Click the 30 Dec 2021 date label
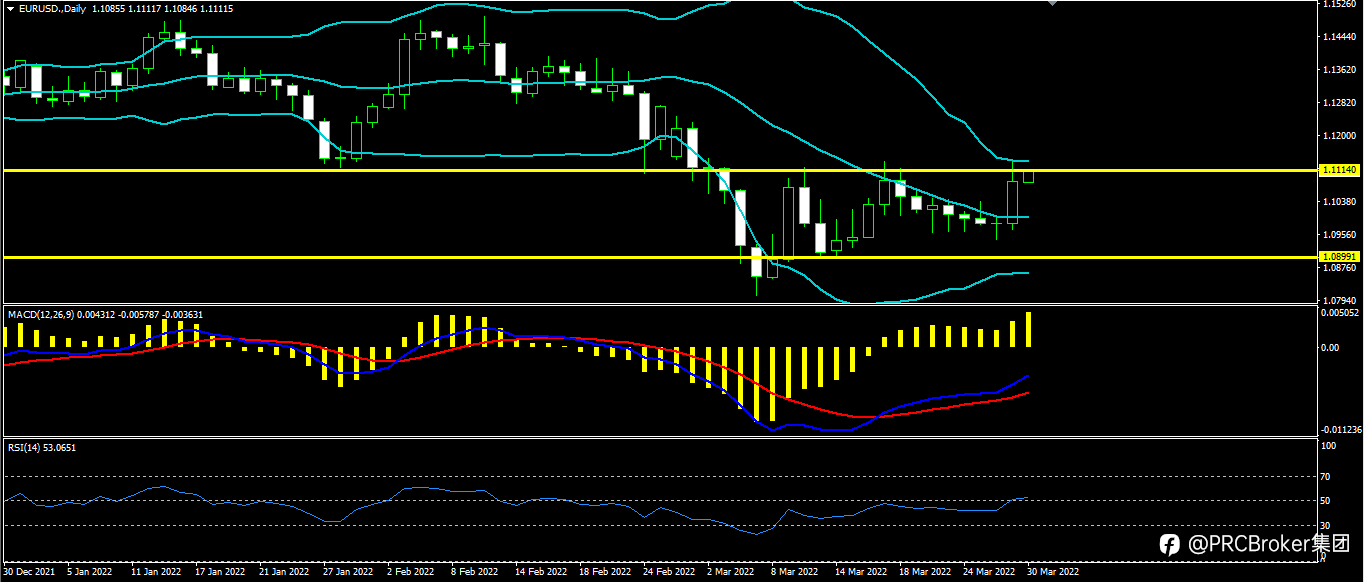This screenshot has height=582, width=1365. click(29, 573)
